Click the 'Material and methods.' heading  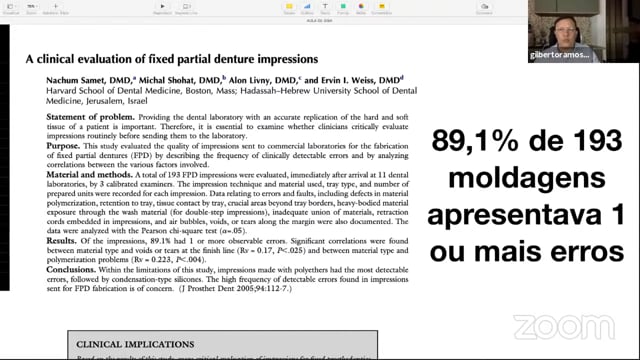tap(89, 175)
